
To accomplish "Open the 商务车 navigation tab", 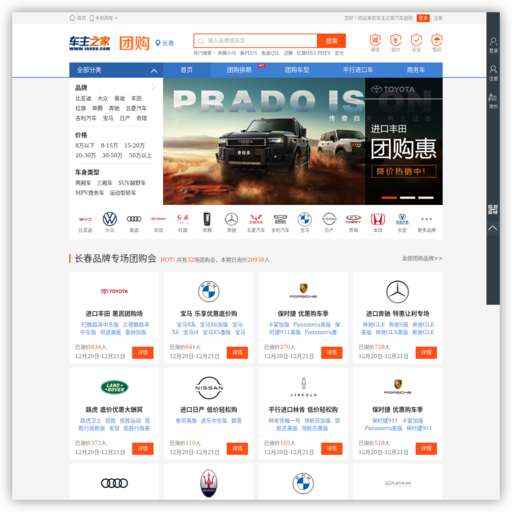I will [416, 70].
